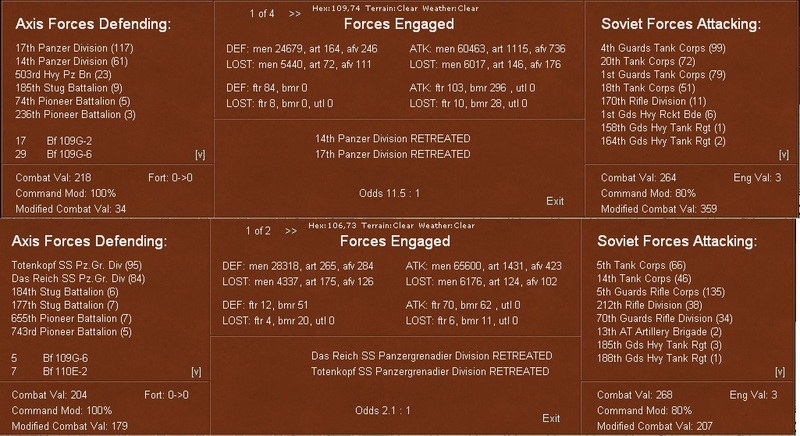This screenshot has height=436, width=800.
Task: Click the '1 of 4' report counter
Action: click(262, 14)
